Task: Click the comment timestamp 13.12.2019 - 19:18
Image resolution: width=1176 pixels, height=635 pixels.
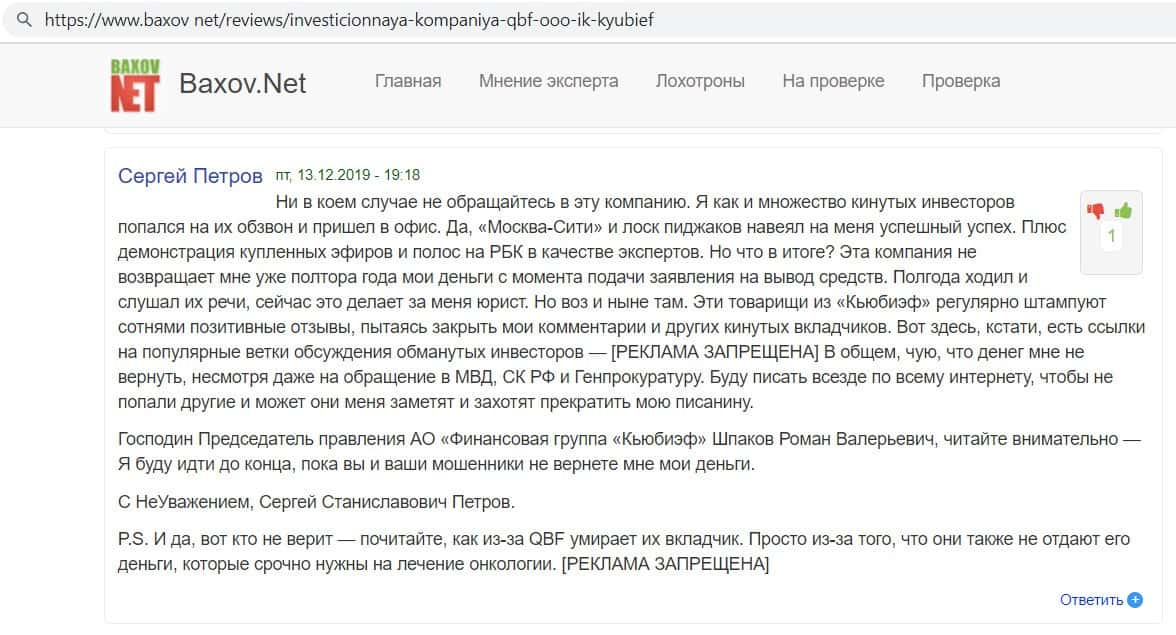Action: (347, 175)
